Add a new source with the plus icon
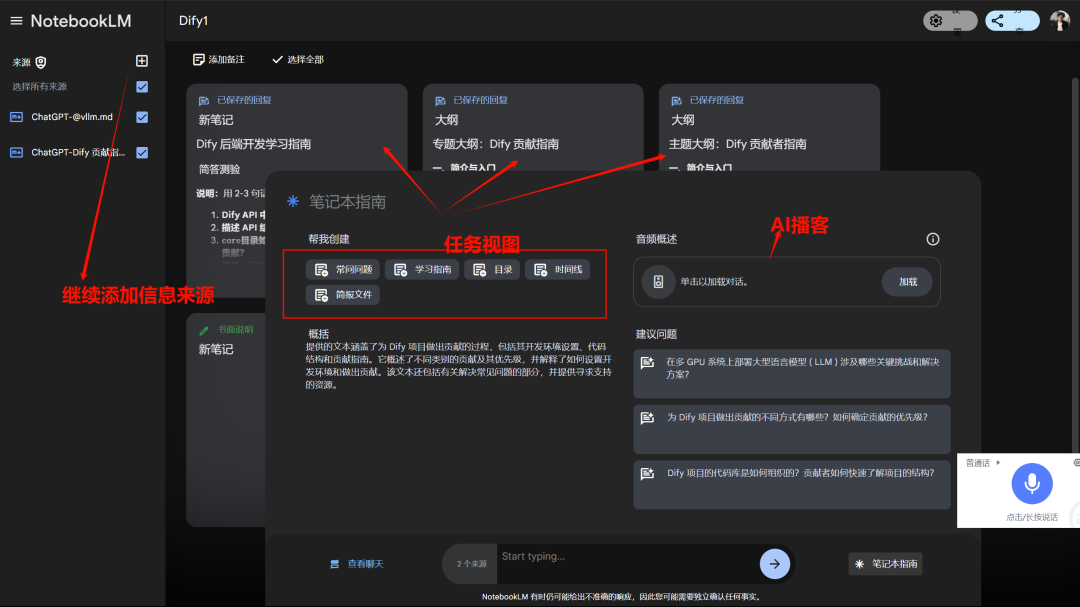Screen dimensions: 1080x607 (141, 60)
